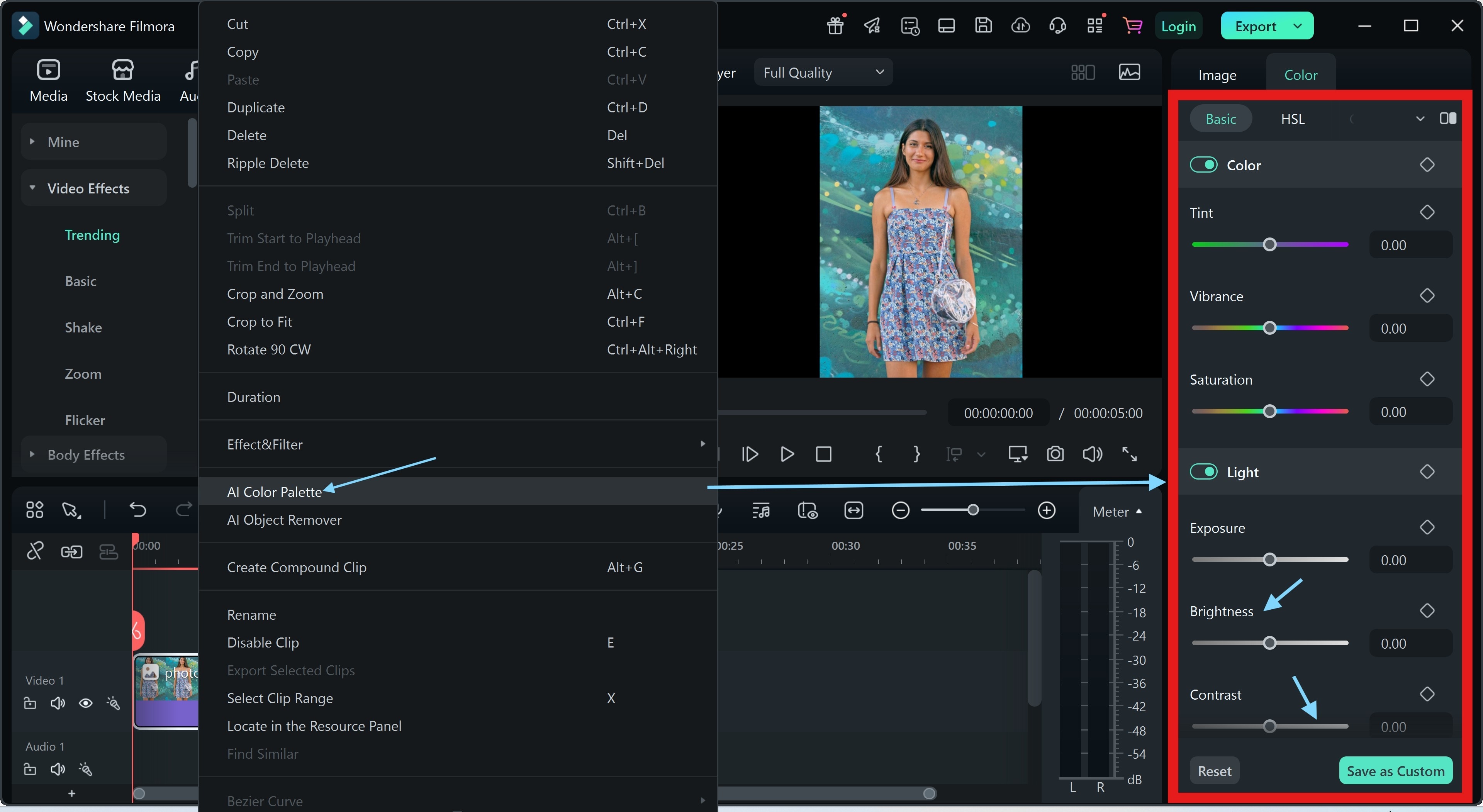Viewport: 1483px width, 812px height.
Task: Click the Reset button
Action: coord(1214,771)
